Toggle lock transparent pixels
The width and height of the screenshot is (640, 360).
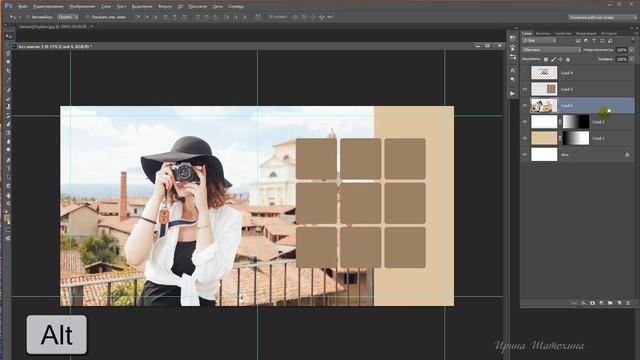546,59
